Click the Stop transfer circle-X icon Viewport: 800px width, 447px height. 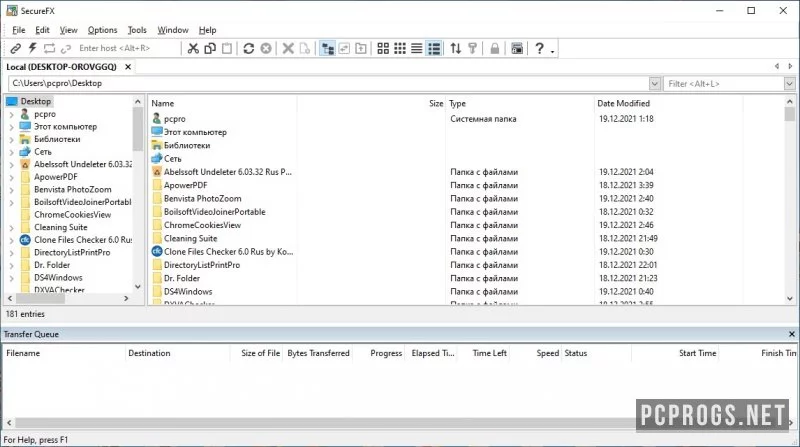point(266,48)
